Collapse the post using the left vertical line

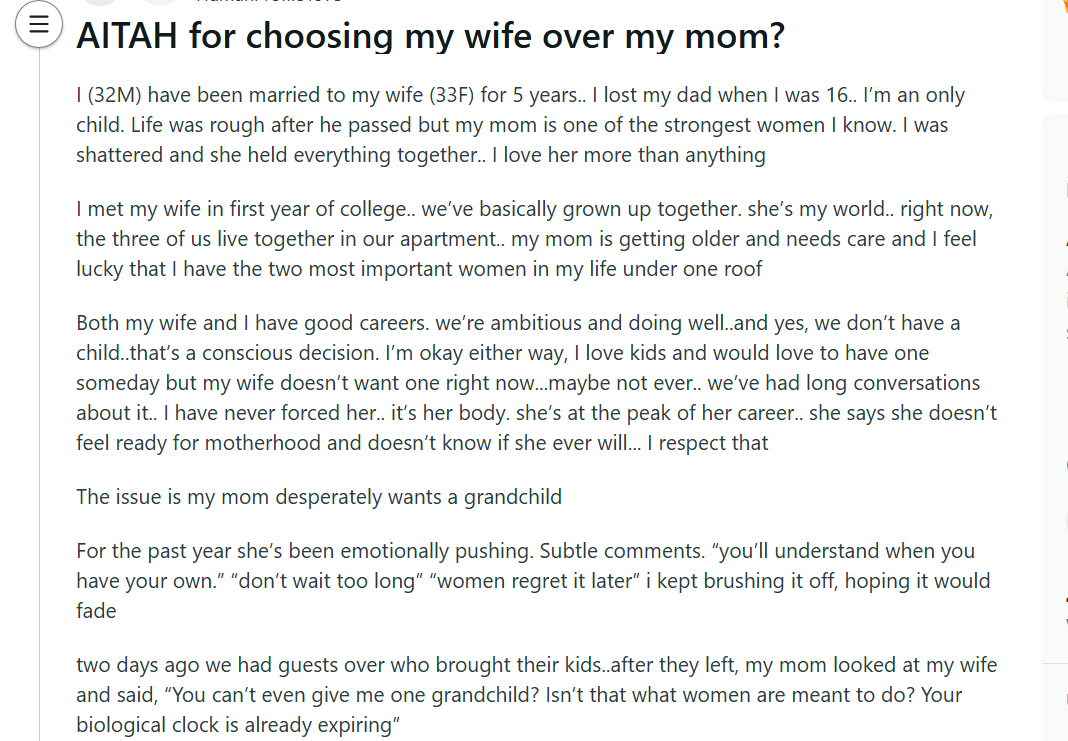tap(40, 400)
